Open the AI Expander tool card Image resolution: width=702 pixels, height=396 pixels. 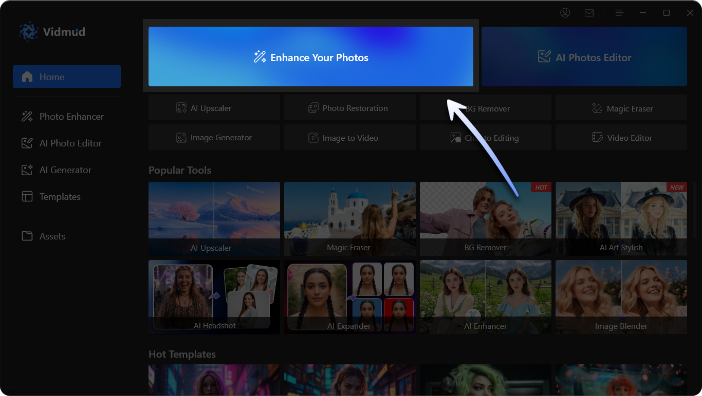pyautogui.click(x=350, y=297)
